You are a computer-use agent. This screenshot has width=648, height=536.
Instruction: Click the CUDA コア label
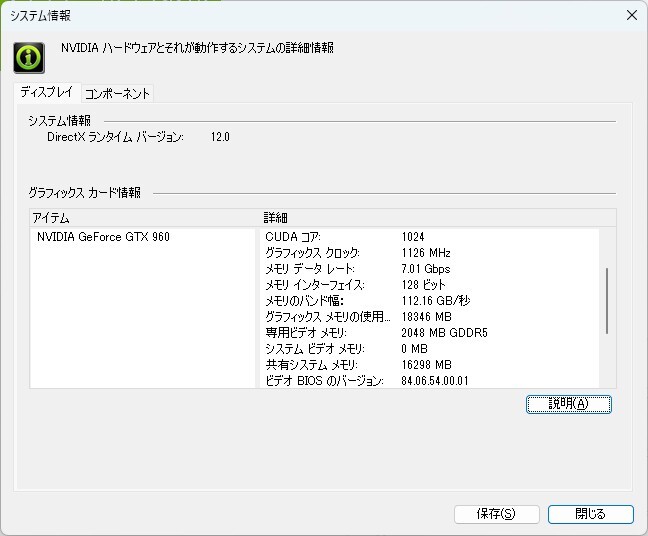pyautogui.click(x=293, y=237)
